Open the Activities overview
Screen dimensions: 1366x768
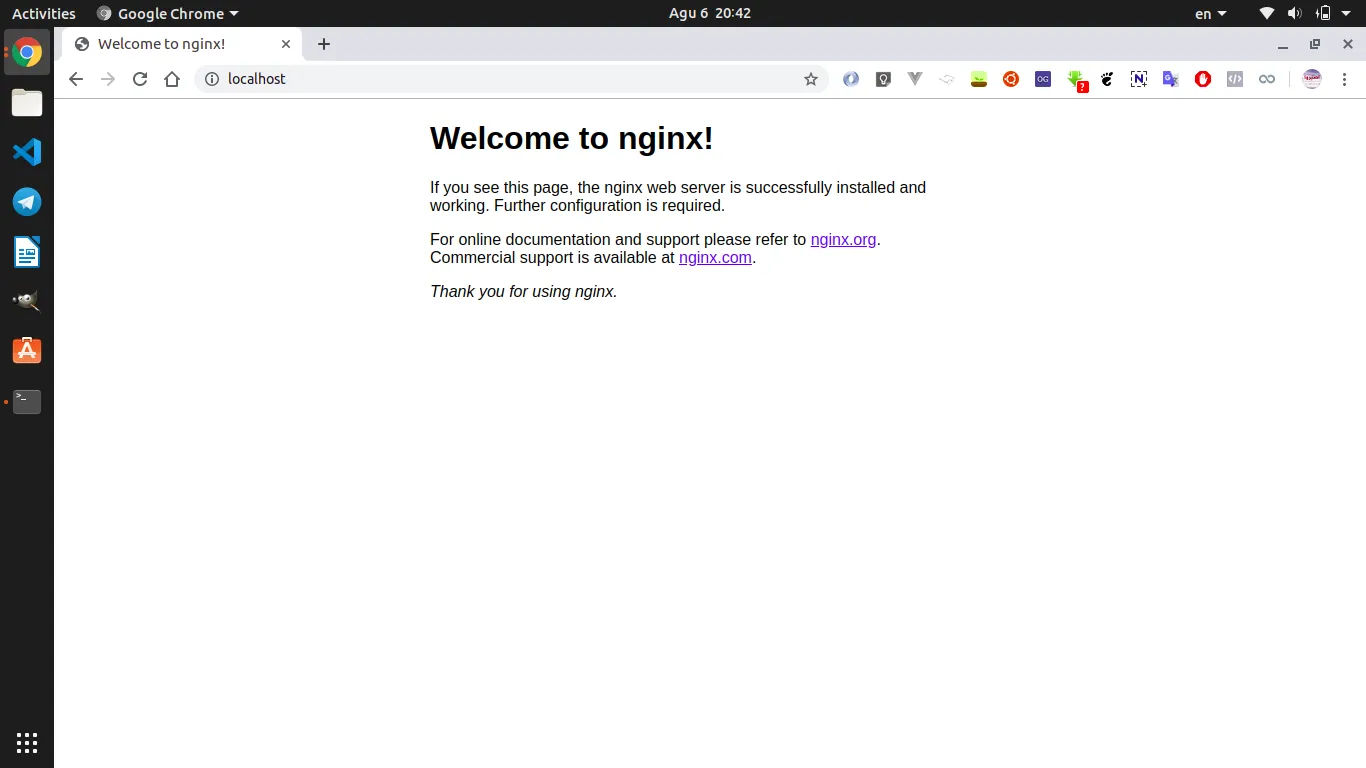[44, 13]
